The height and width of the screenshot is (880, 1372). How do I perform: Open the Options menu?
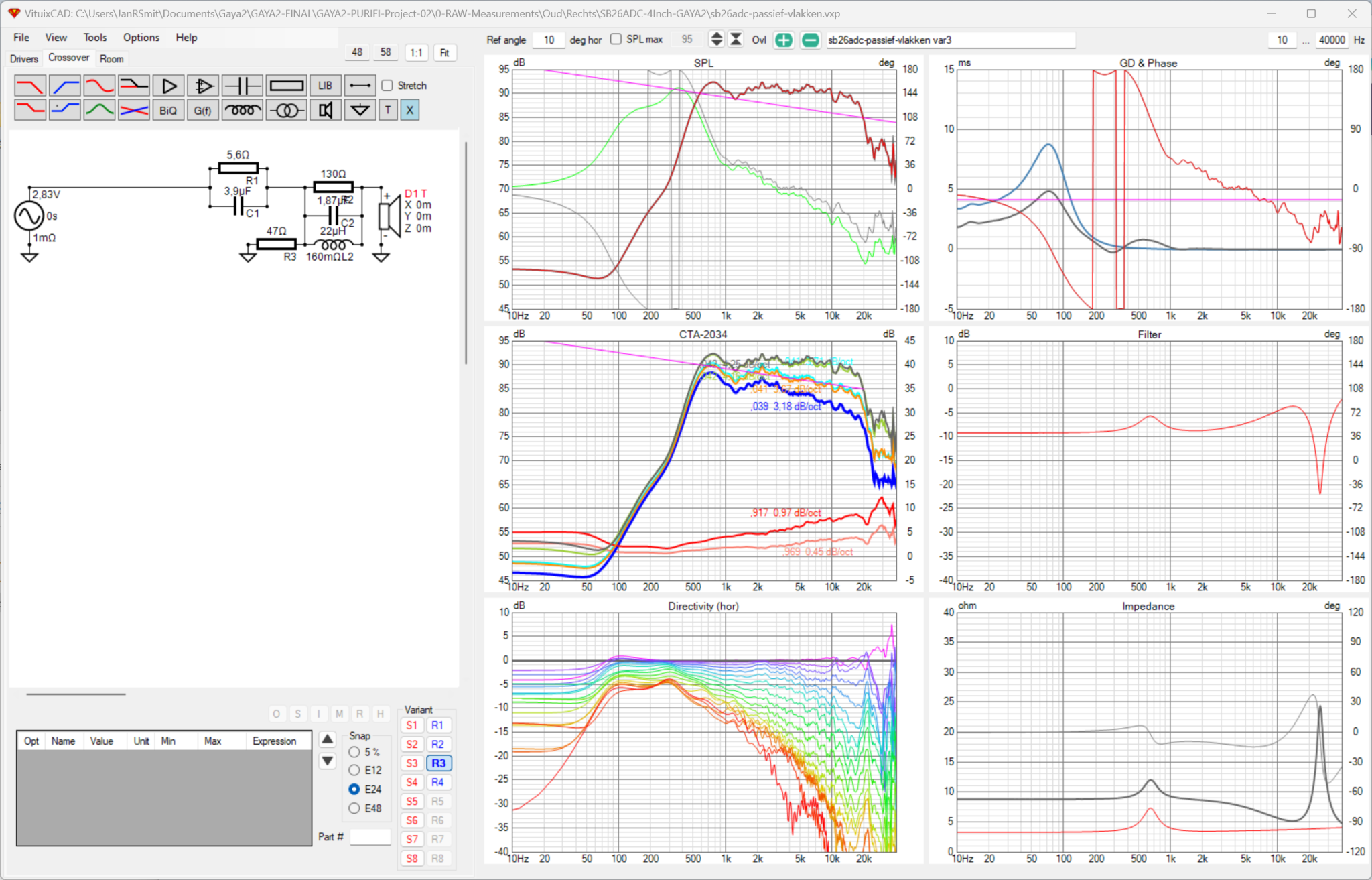point(141,38)
